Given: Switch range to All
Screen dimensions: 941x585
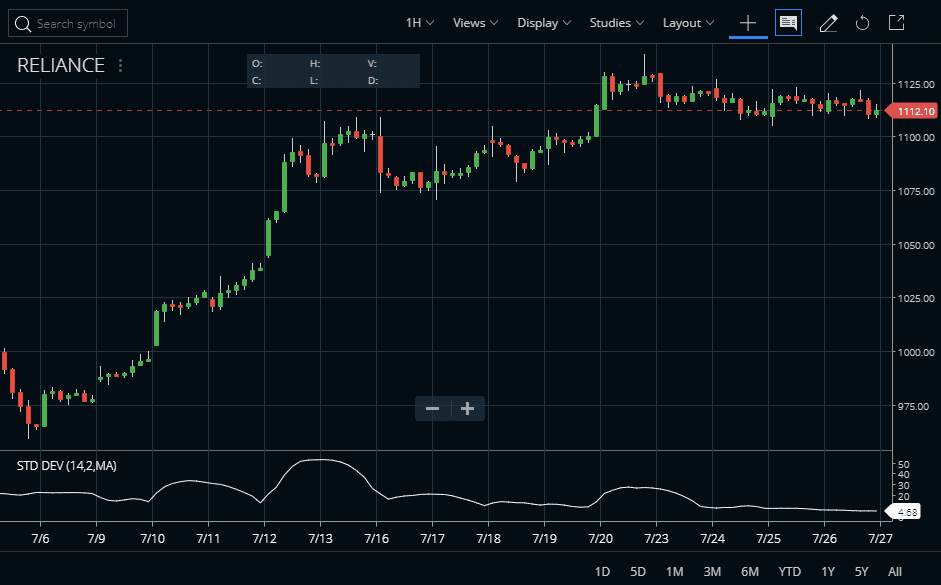Looking at the screenshot, I should (894, 571).
